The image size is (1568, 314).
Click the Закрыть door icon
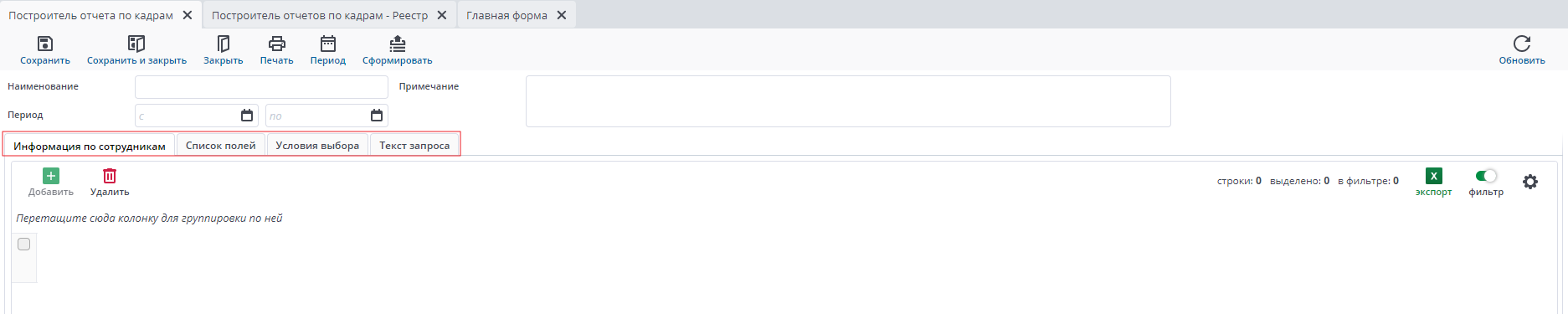(224, 44)
